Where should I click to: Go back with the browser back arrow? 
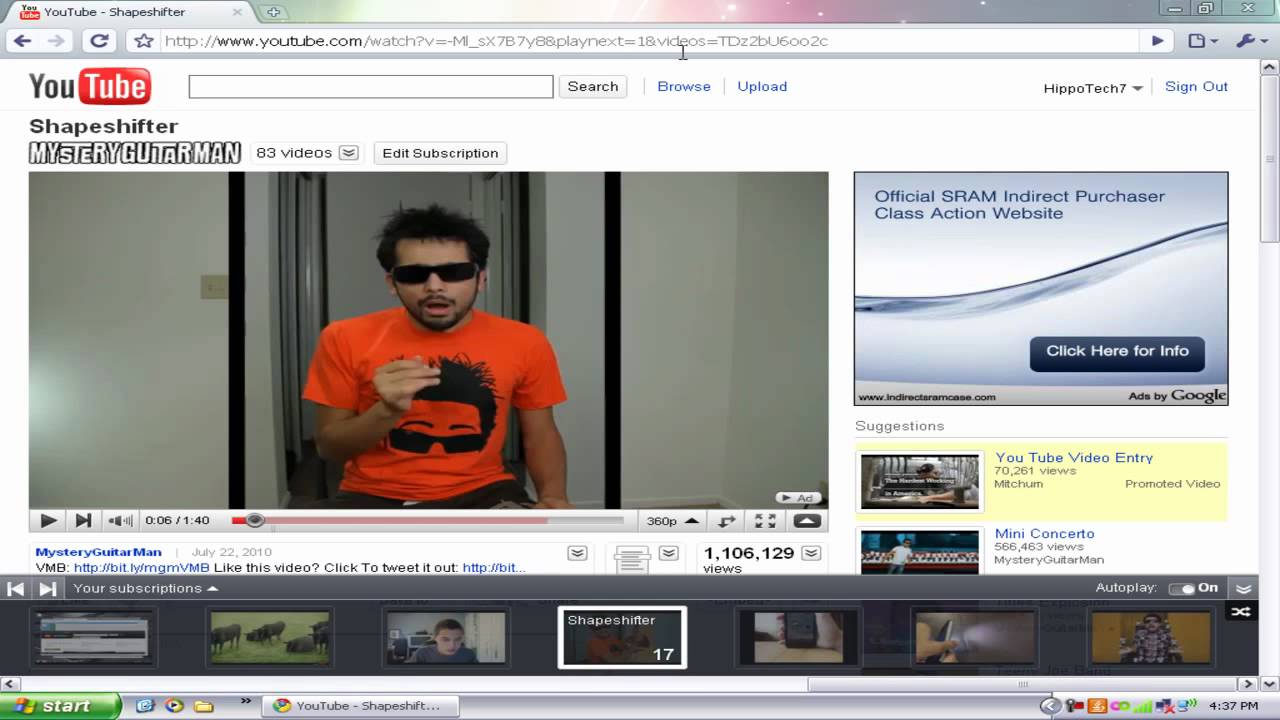[22, 41]
